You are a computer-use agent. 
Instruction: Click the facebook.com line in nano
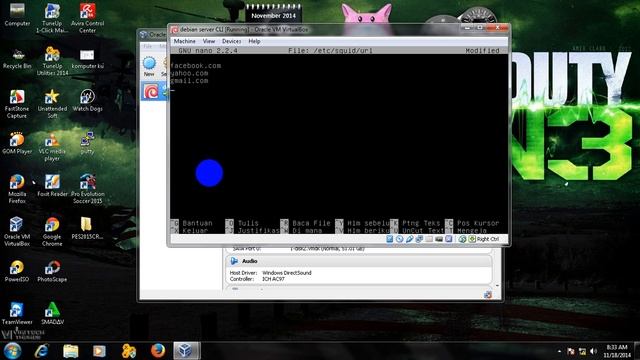tap(196, 66)
